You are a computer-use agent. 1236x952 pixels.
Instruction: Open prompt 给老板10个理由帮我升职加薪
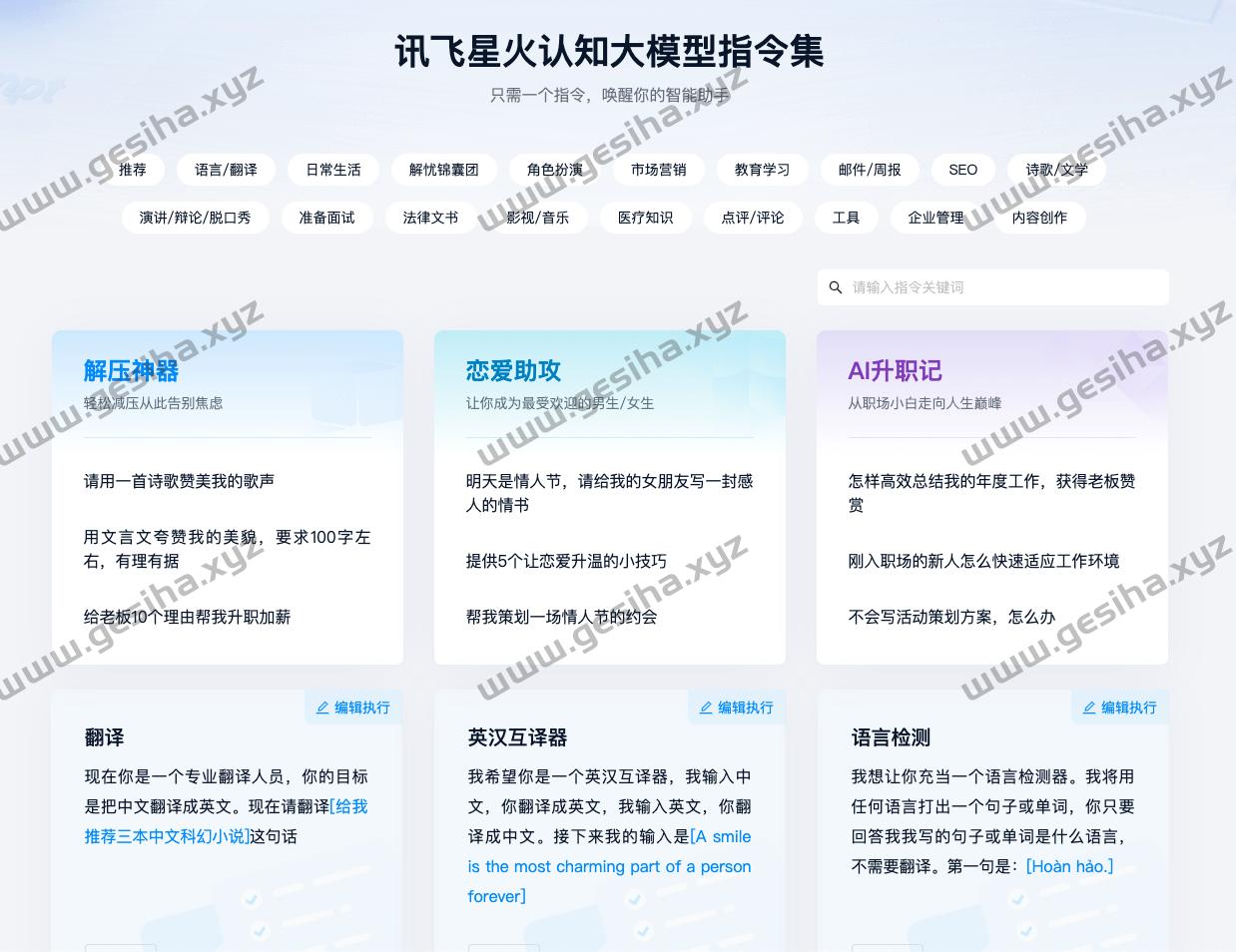pos(187,617)
